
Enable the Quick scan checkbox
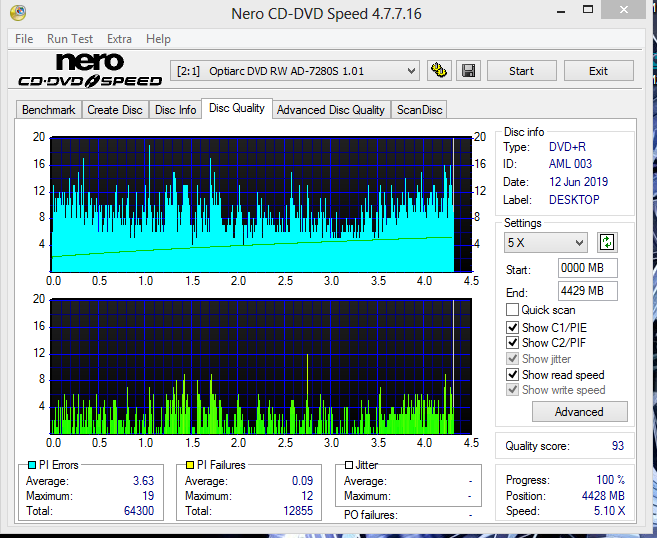click(x=512, y=310)
